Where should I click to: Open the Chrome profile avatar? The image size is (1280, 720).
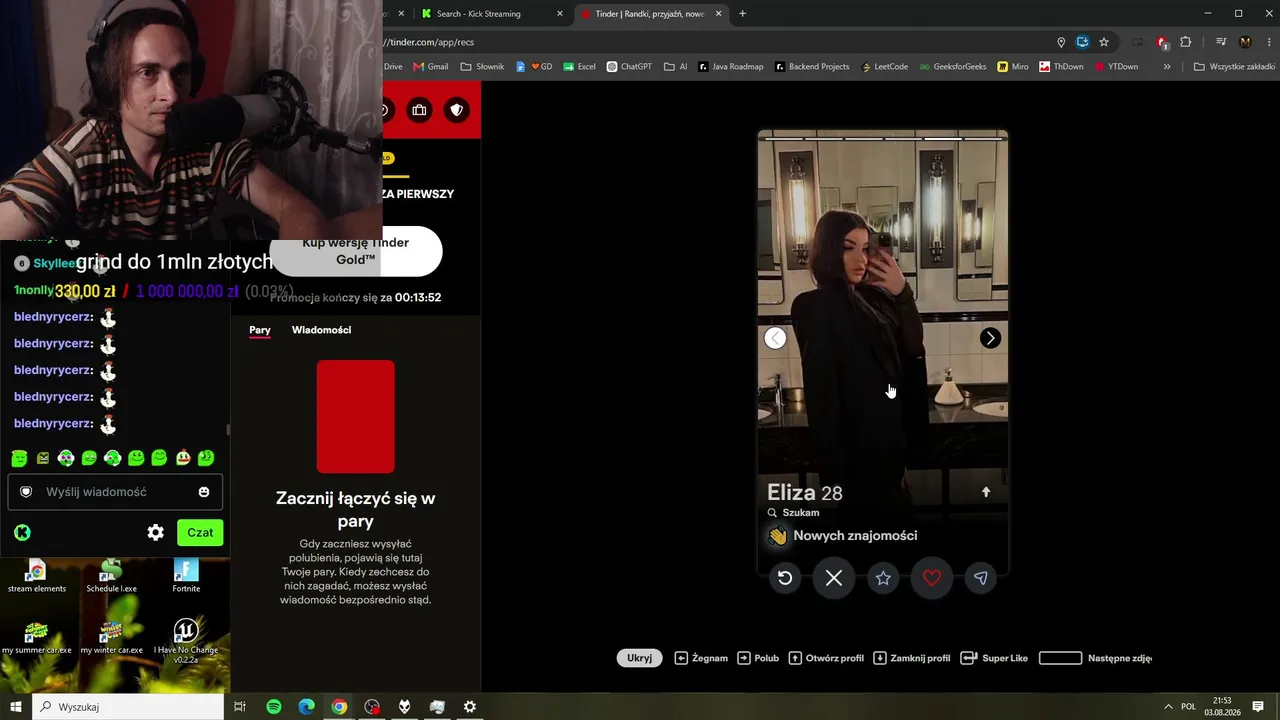pos(1245,42)
